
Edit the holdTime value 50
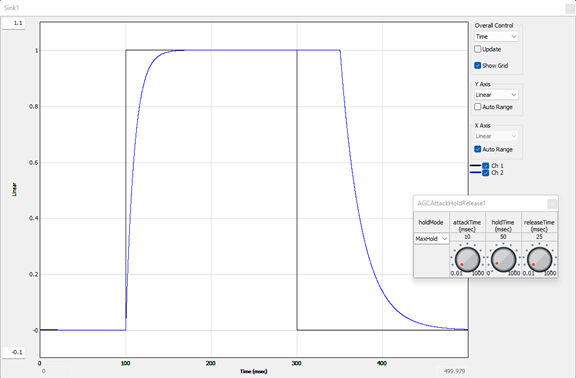(x=503, y=237)
